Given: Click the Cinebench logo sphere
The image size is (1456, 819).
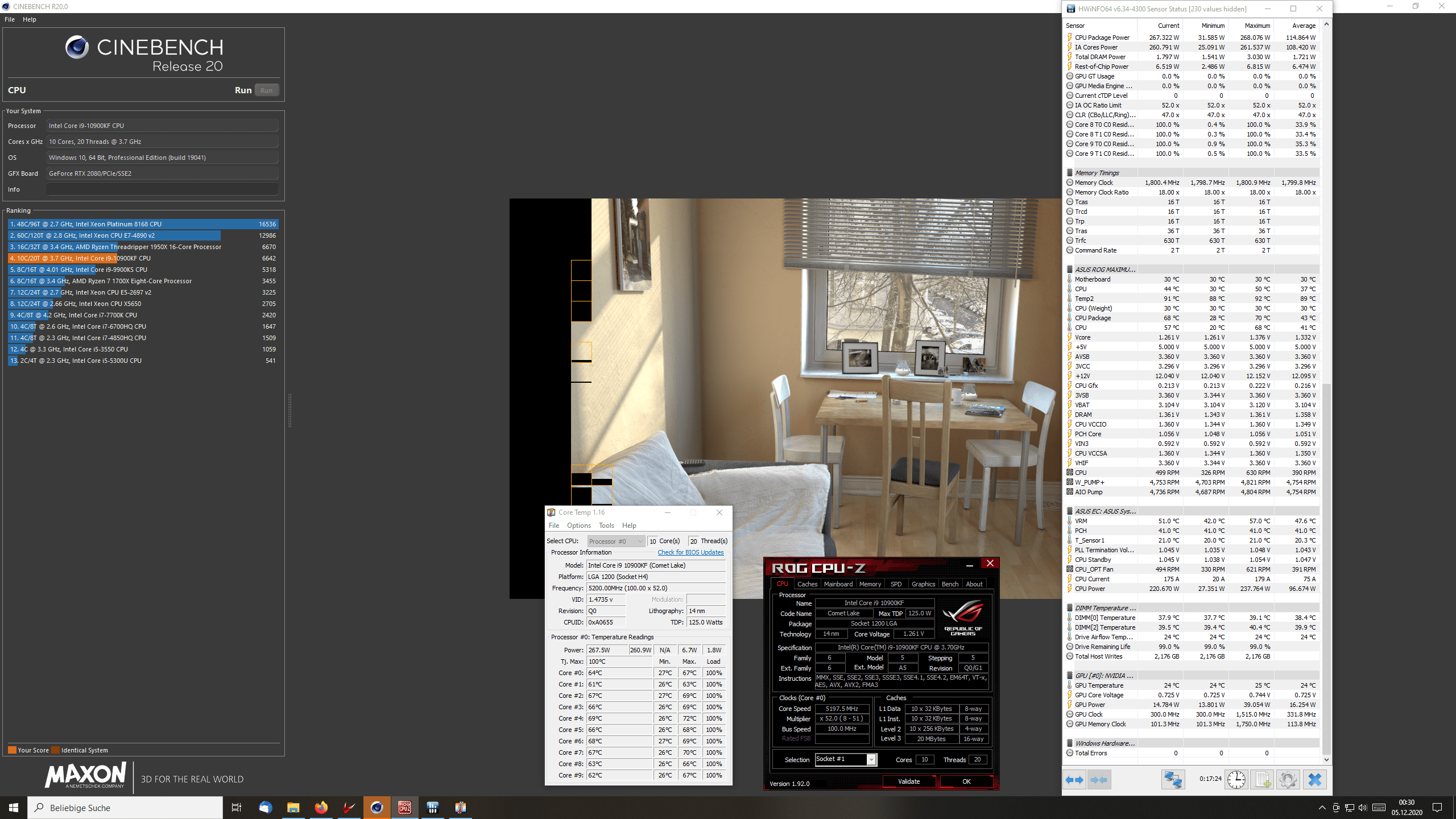Looking at the screenshot, I should (77, 48).
